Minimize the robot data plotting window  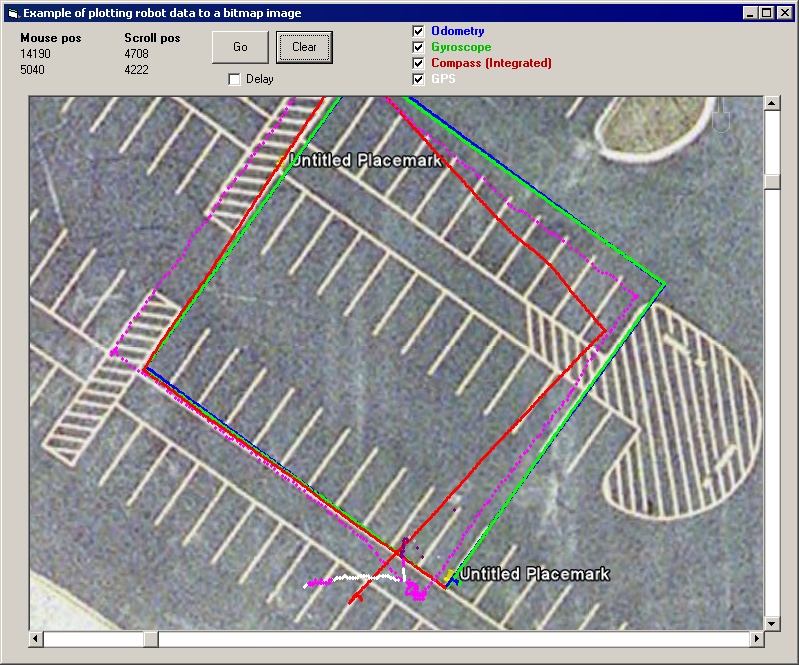click(751, 13)
